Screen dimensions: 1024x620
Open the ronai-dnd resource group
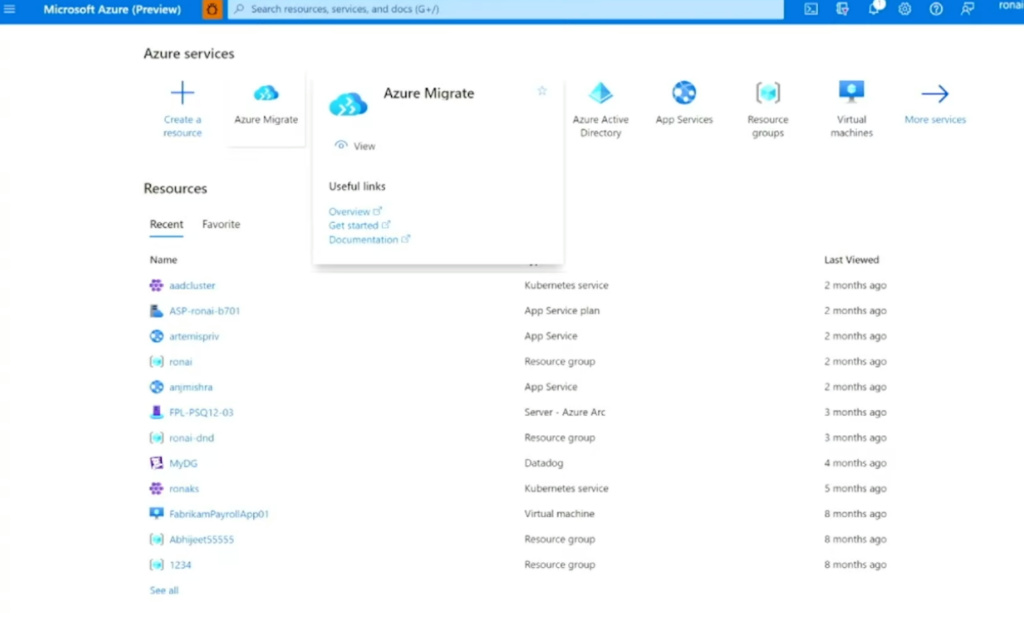pyautogui.click(x=191, y=438)
